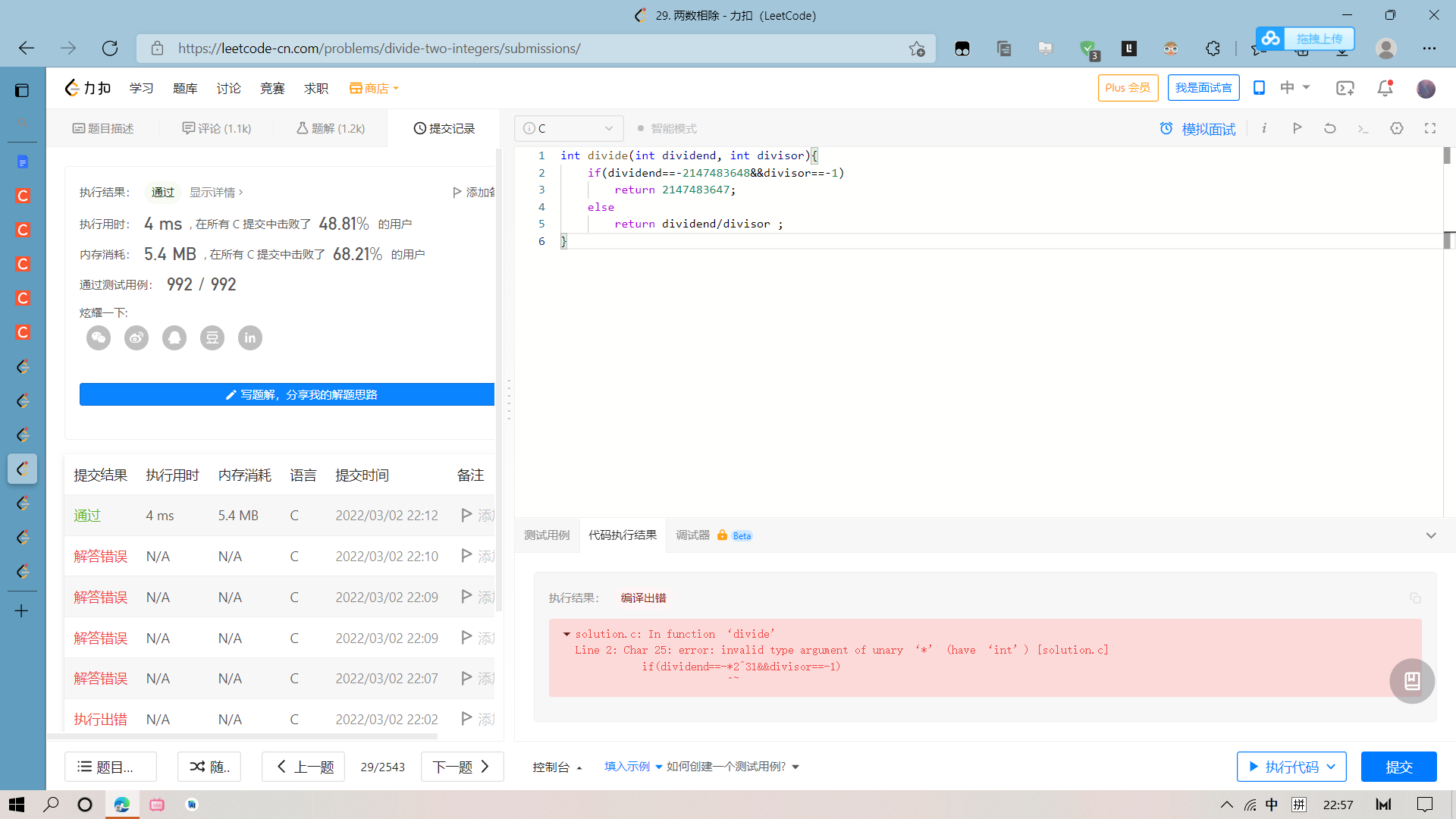1456x819 pixels.
Task: Click 我是面试官 button
Action: coord(1204,88)
